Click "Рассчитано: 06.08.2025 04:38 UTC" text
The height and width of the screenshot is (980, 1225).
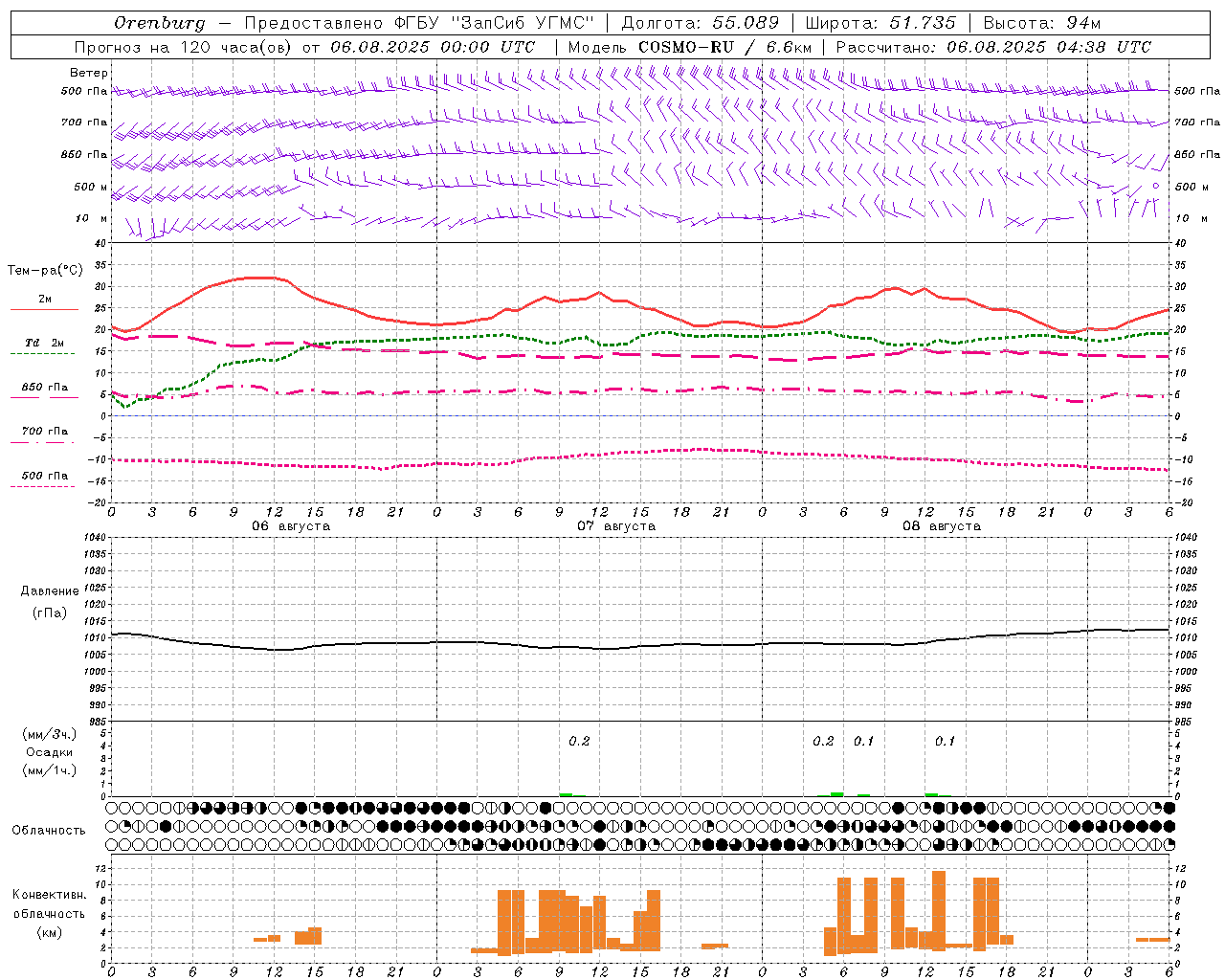[994, 47]
